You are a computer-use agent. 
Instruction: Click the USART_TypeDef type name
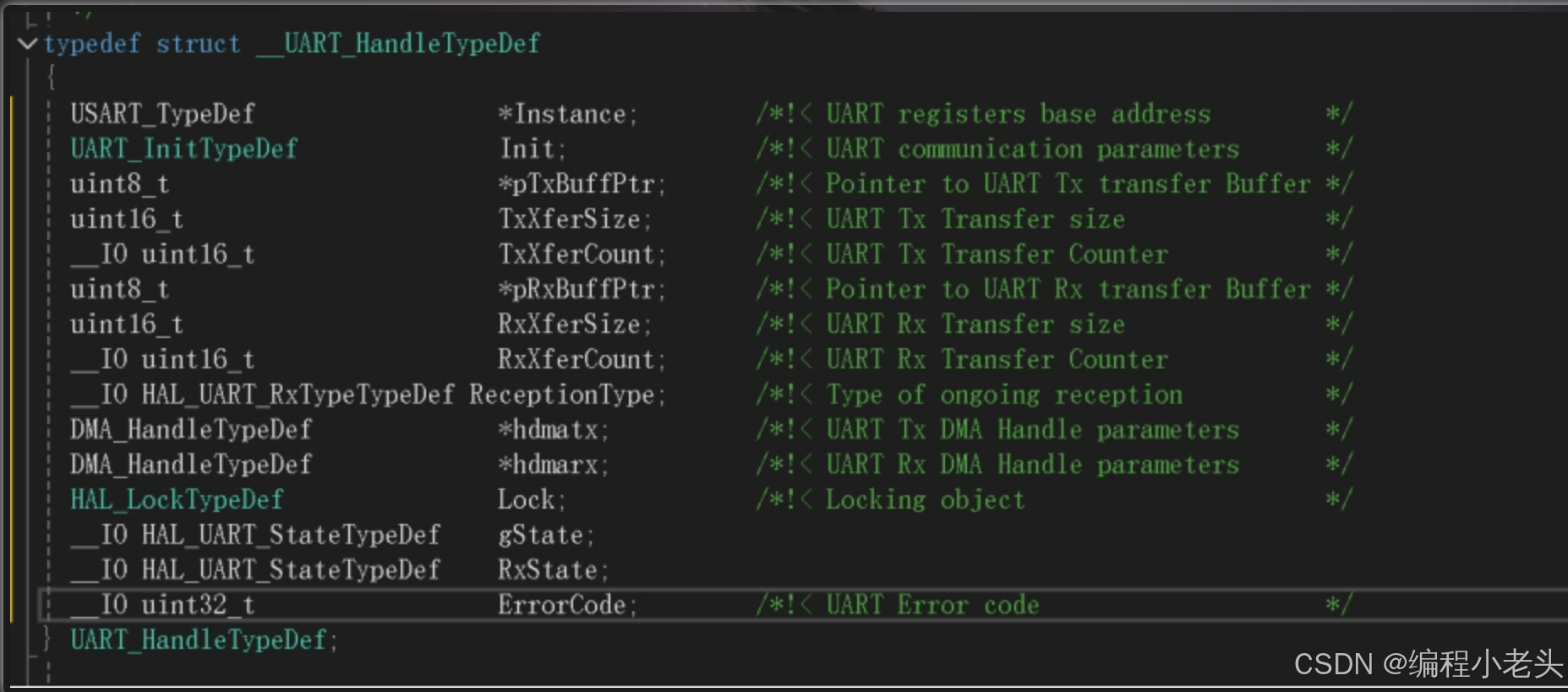(x=162, y=114)
